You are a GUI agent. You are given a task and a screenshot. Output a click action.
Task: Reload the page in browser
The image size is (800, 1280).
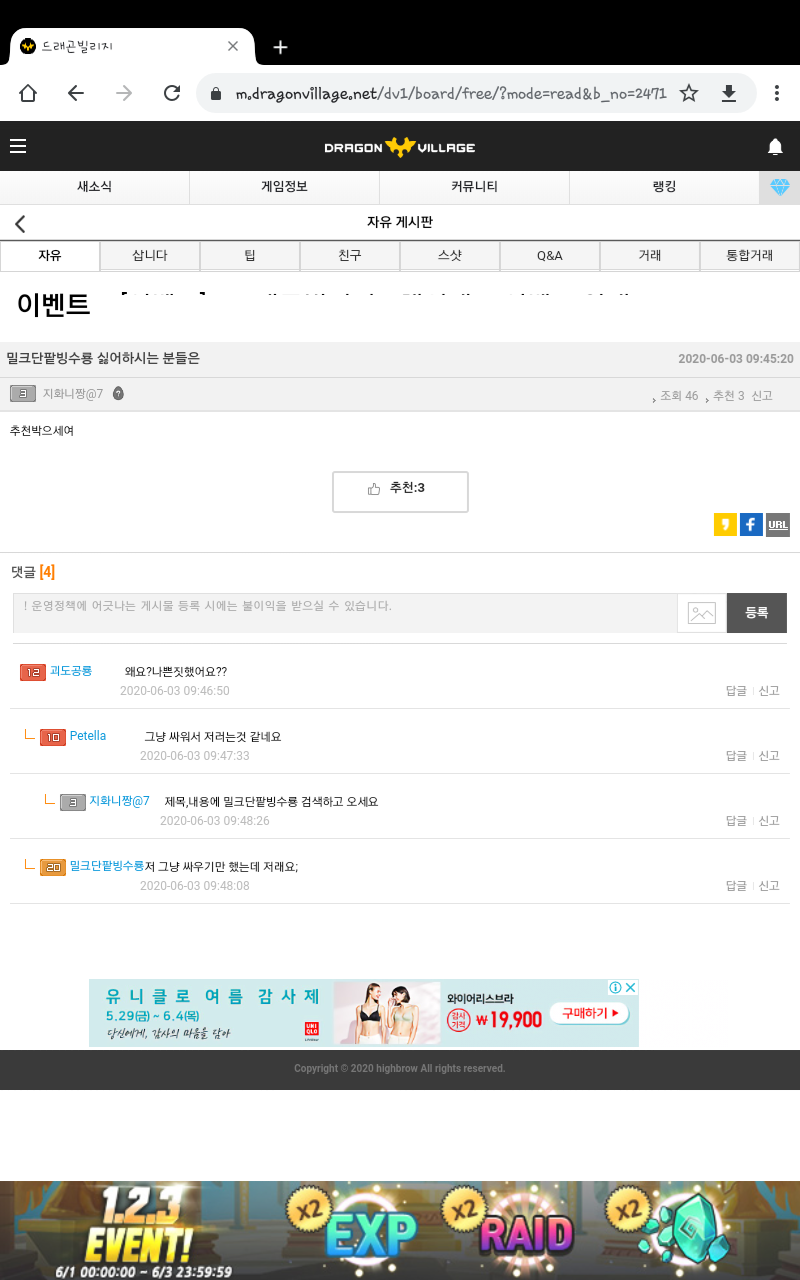click(172, 93)
